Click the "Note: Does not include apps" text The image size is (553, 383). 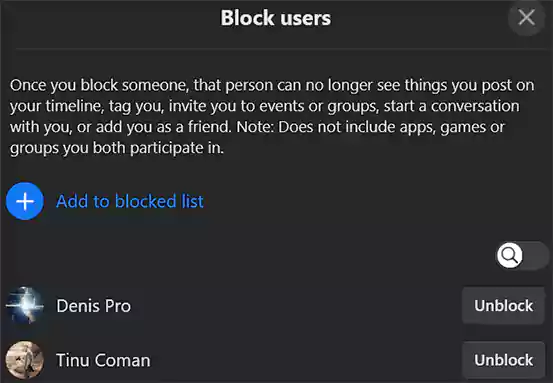(x=334, y=127)
